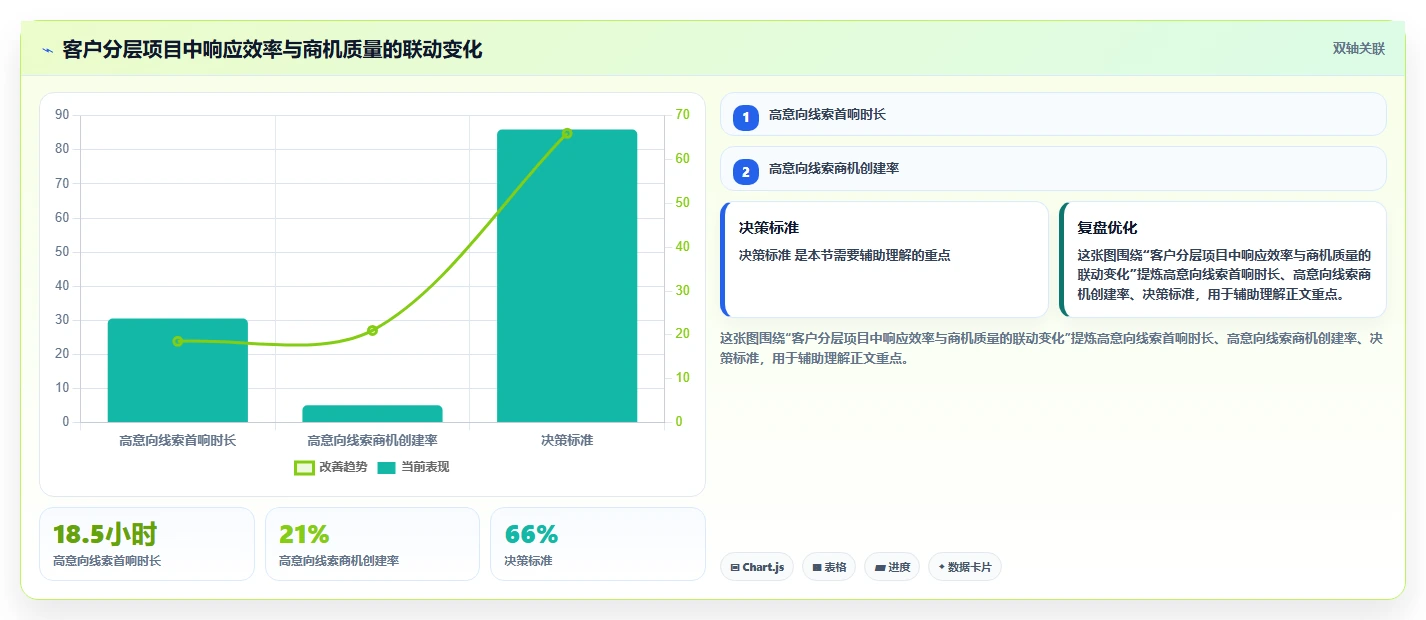This screenshot has height=620, width=1426.
Task: Click the 当前表现 teal legend swatch
Action: 387,467
